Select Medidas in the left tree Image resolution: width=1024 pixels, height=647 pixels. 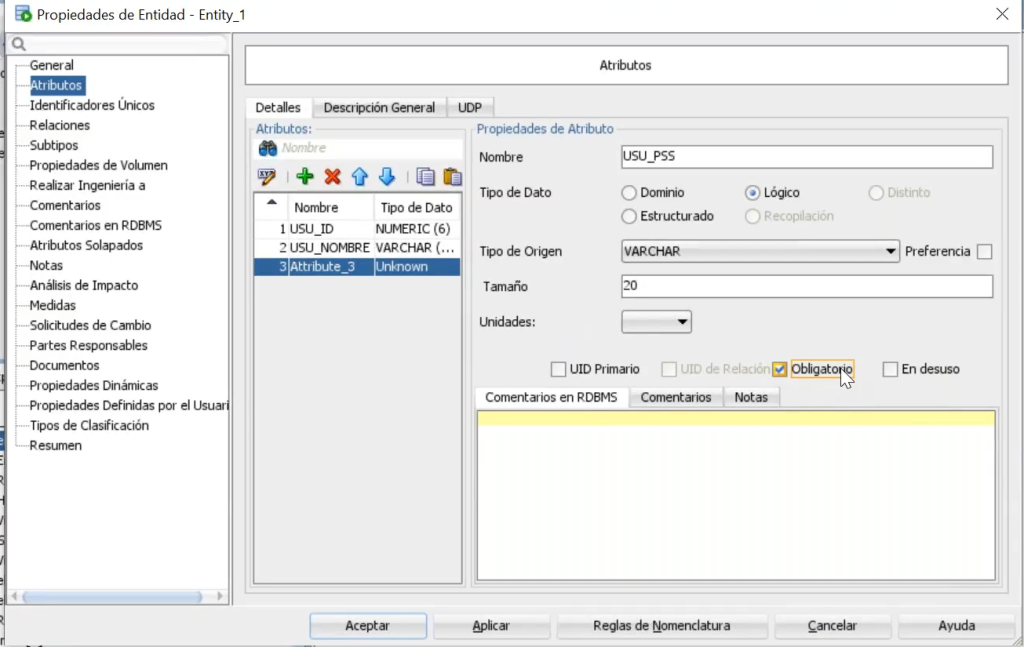(53, 306)
